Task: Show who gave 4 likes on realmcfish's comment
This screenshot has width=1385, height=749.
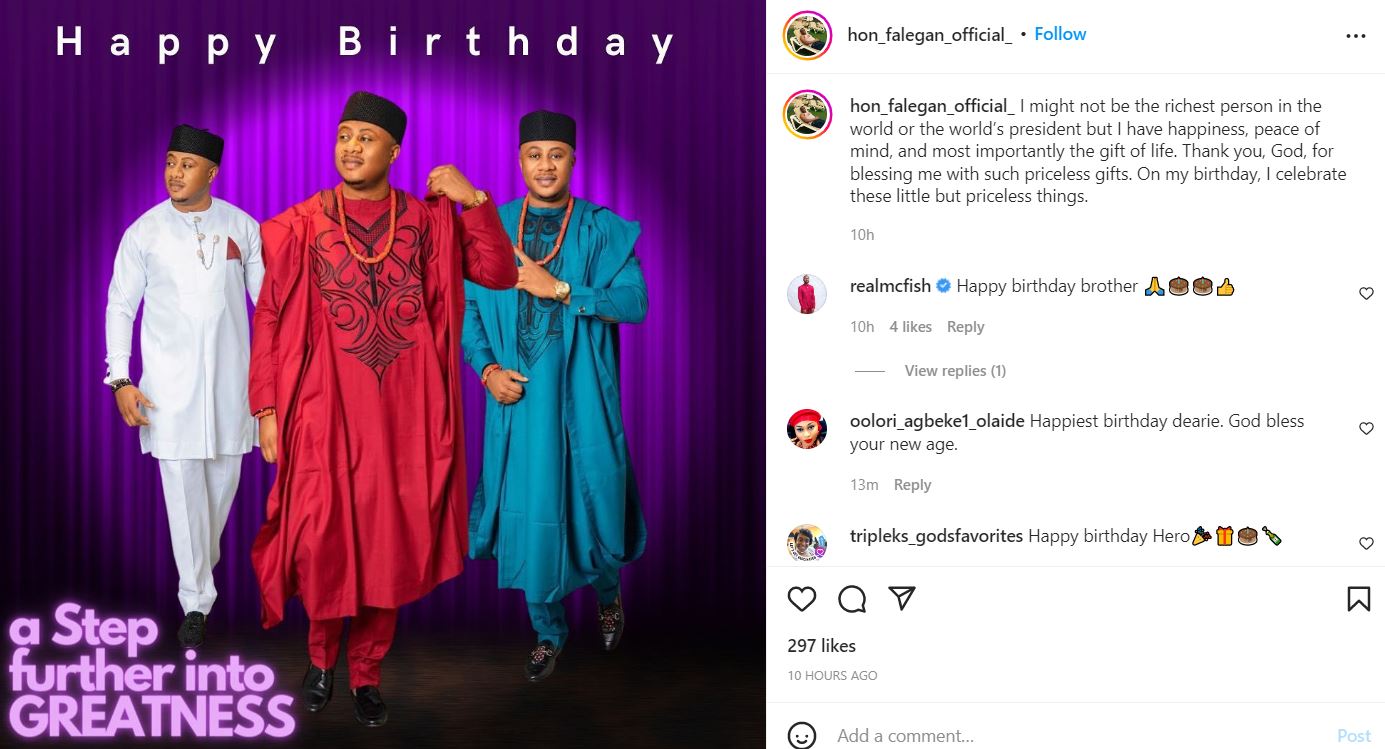Action: point(910,327)
